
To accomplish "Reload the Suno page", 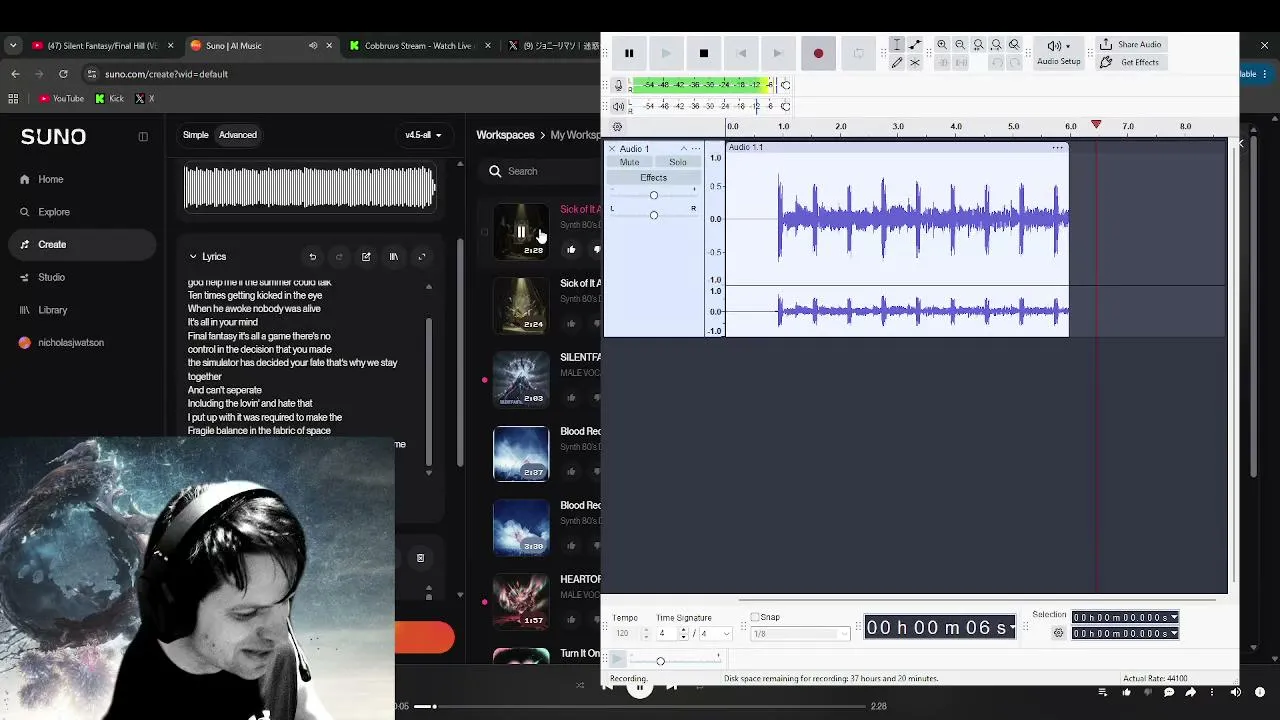I will [63, 74].
